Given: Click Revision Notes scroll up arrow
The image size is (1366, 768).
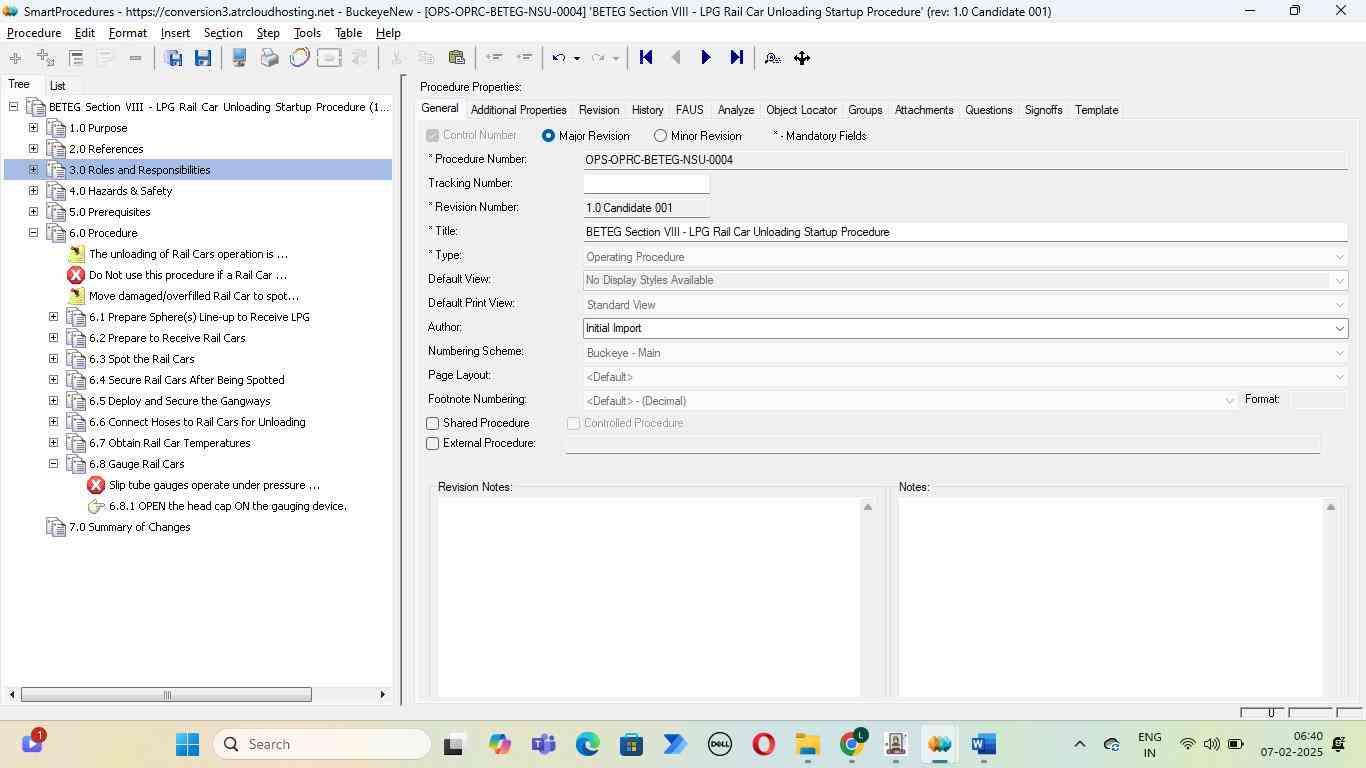Looking at the screenshot, I should [868, 507].
